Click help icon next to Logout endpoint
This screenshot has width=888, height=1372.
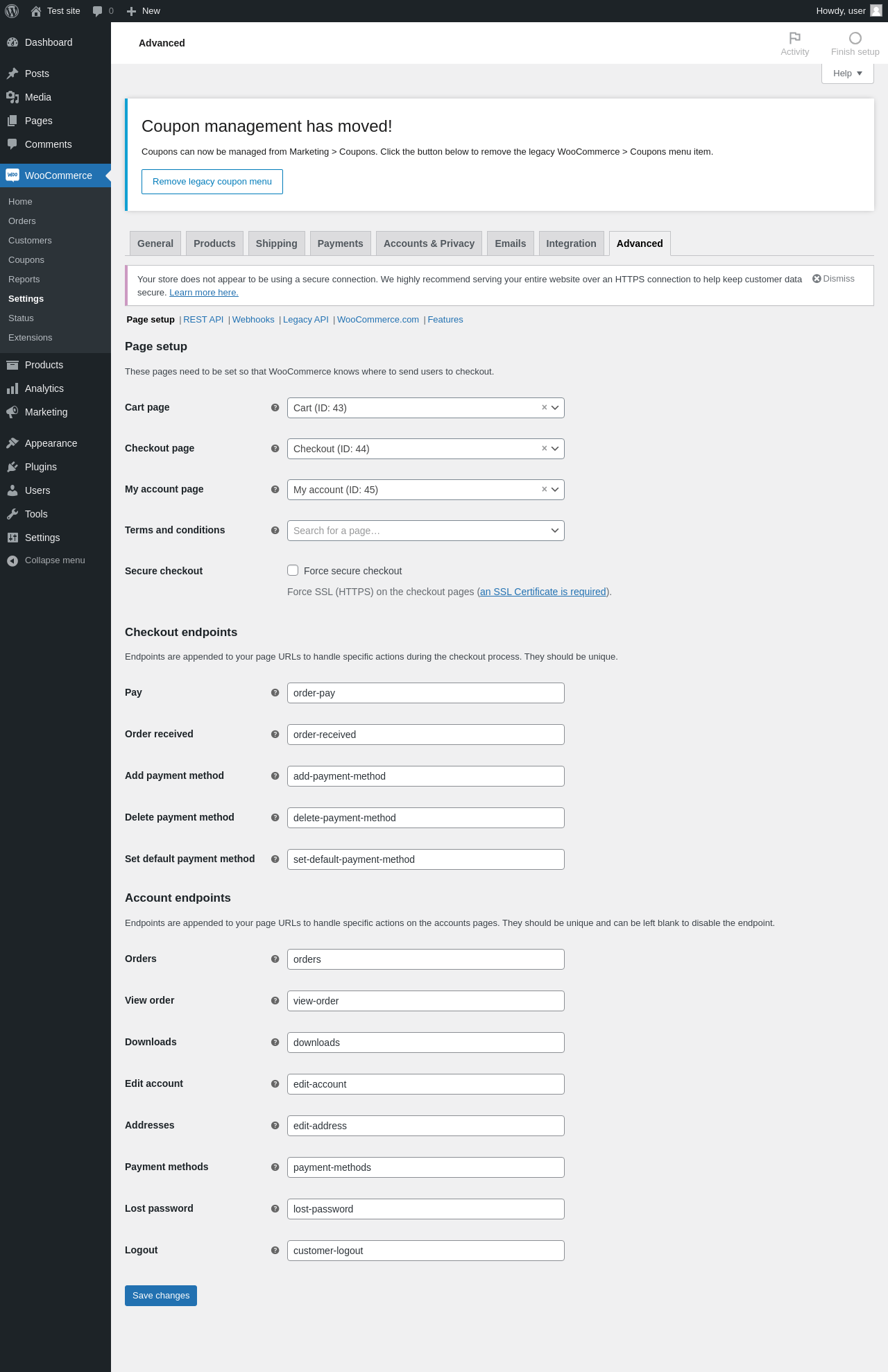tap(275, 1251)
